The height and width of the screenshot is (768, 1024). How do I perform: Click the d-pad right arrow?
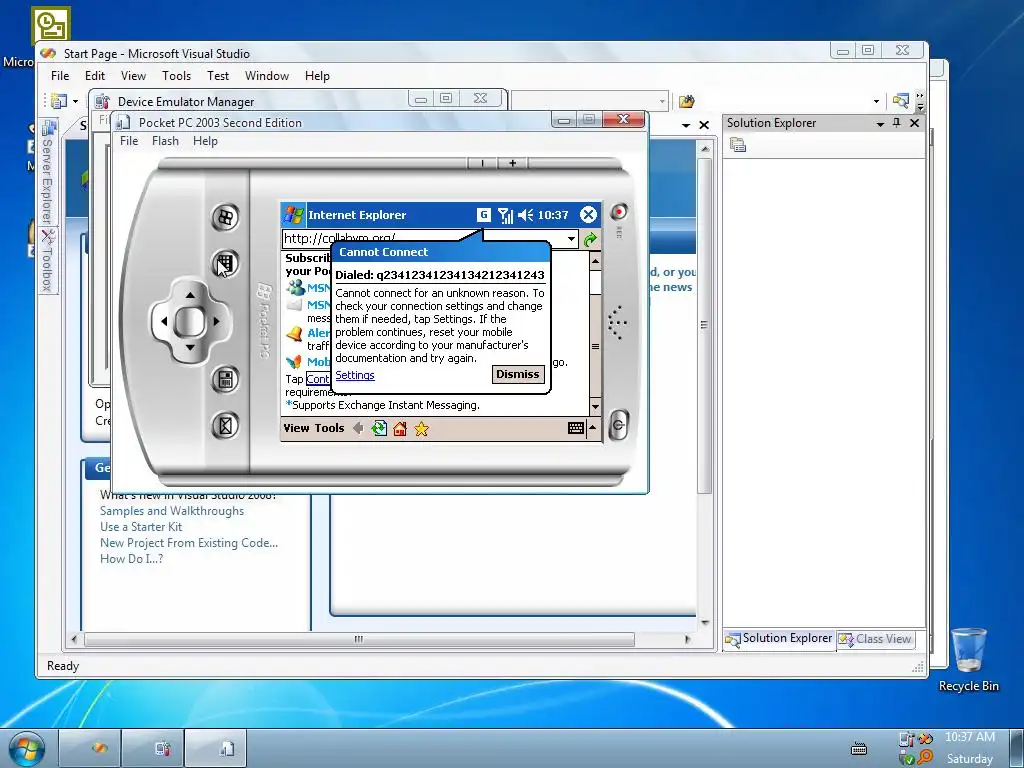point(216,321)
